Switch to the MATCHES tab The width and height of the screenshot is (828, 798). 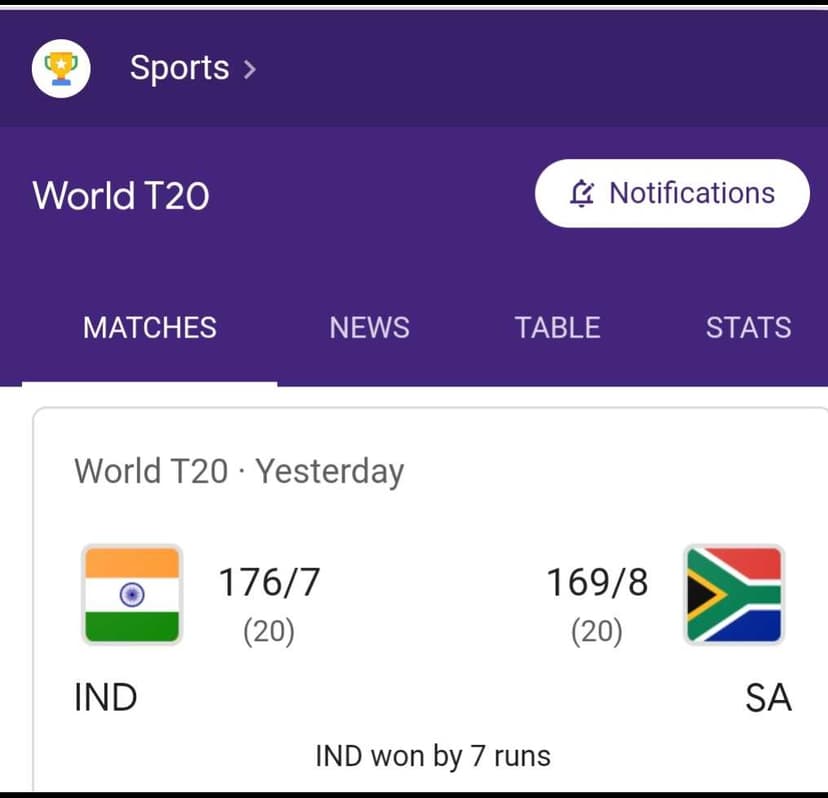click(150, 328)
